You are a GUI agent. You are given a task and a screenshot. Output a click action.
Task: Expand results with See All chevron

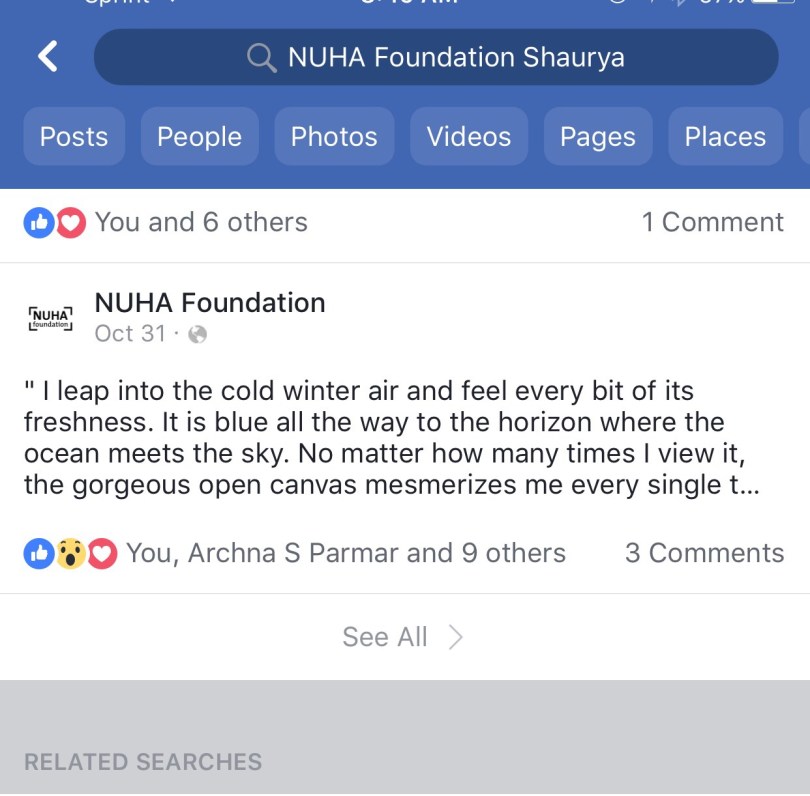pyautogui.click(x=455, y=637)
